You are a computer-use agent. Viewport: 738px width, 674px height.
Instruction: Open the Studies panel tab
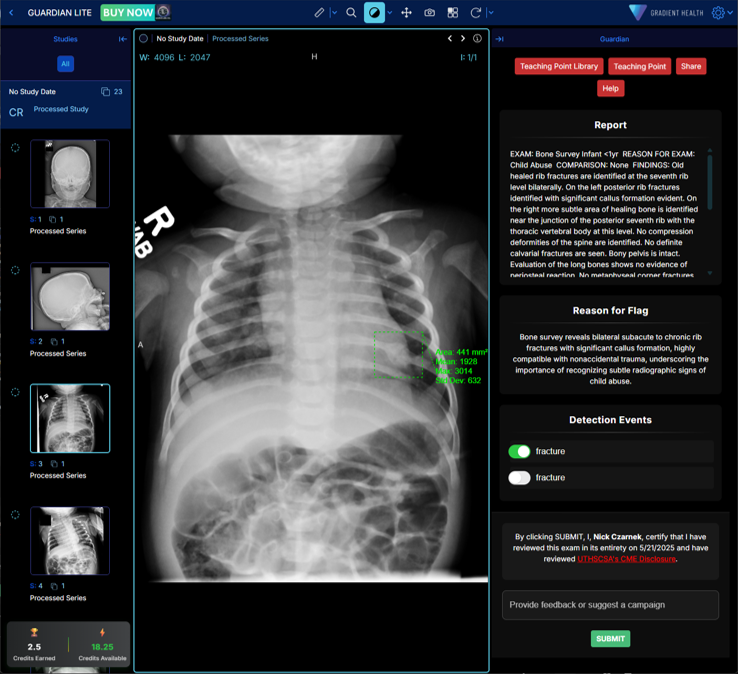(65, 39)
